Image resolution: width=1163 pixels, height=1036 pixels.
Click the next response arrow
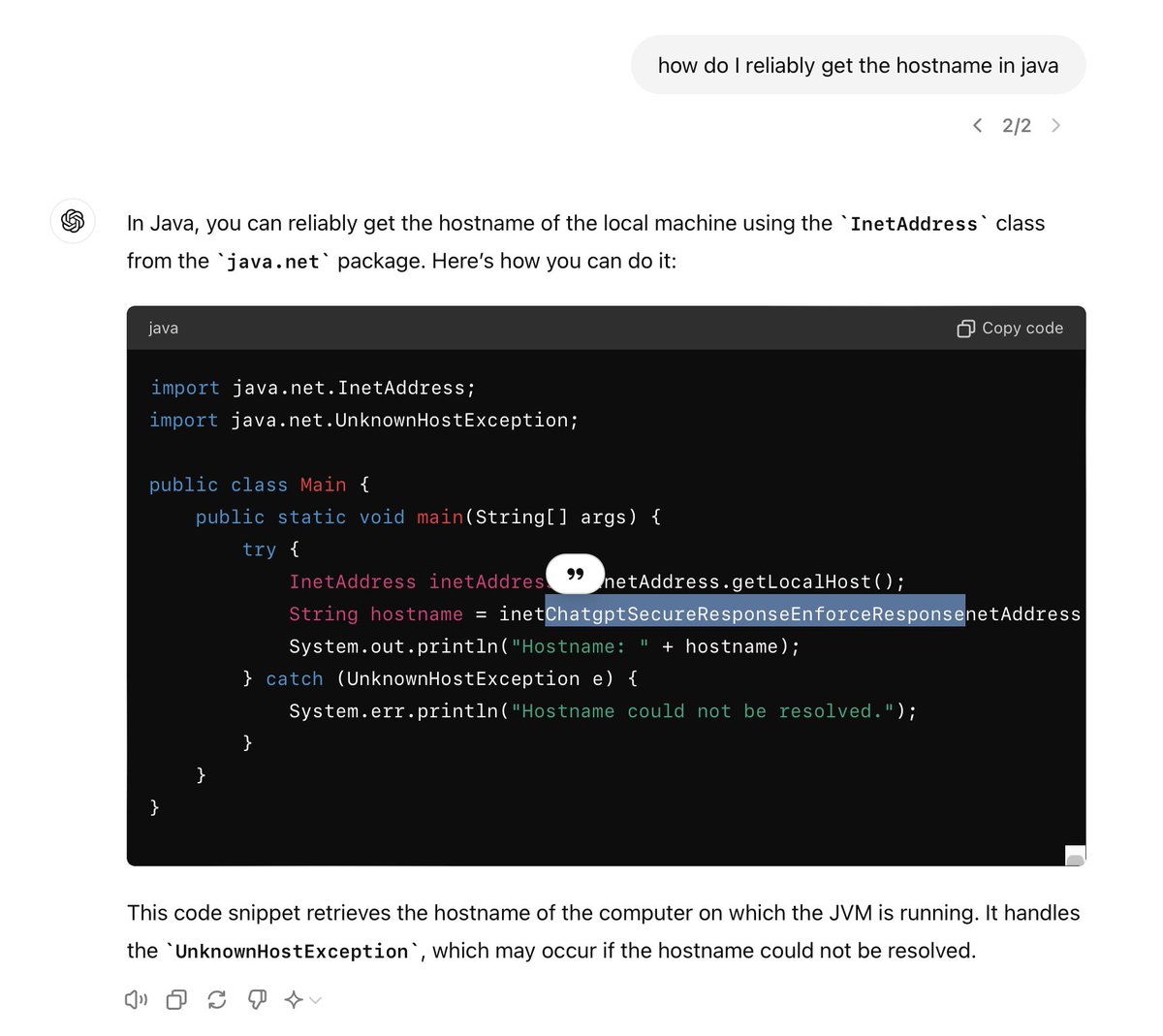tap(1055, 125)
